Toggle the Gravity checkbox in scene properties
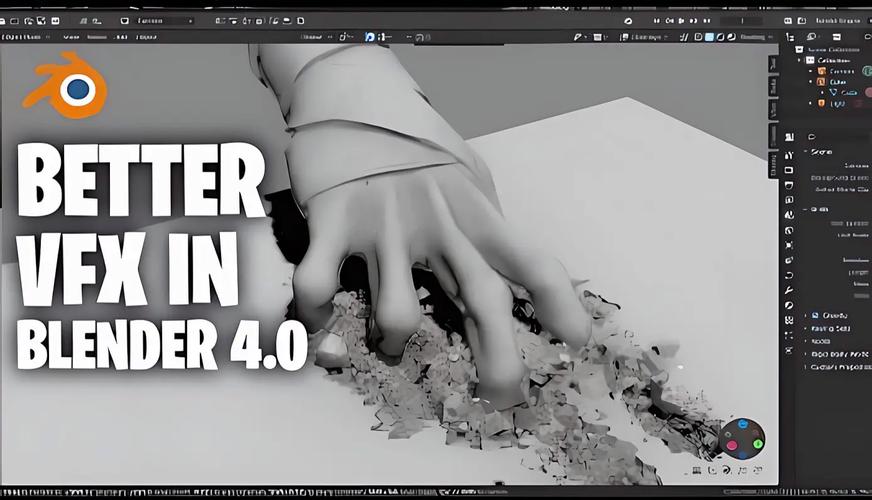 815,315
